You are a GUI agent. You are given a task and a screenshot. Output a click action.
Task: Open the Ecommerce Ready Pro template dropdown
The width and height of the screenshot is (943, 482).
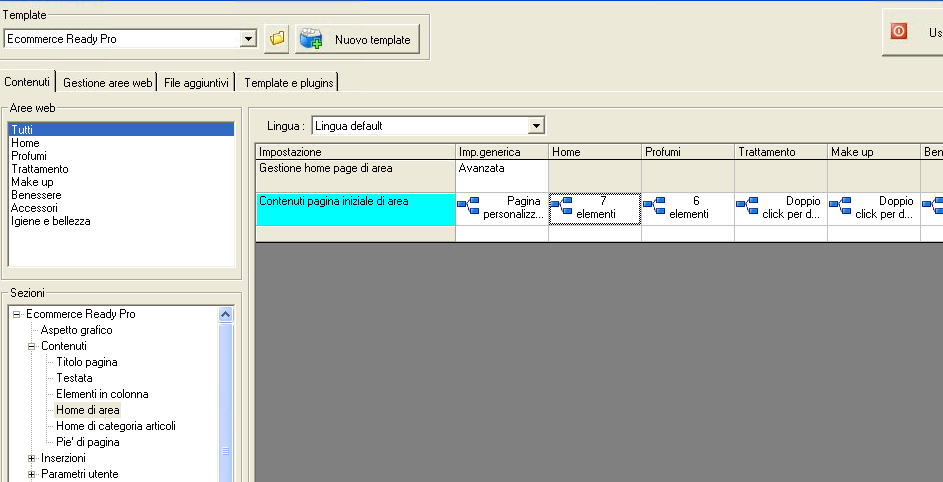tap(247, 39)
